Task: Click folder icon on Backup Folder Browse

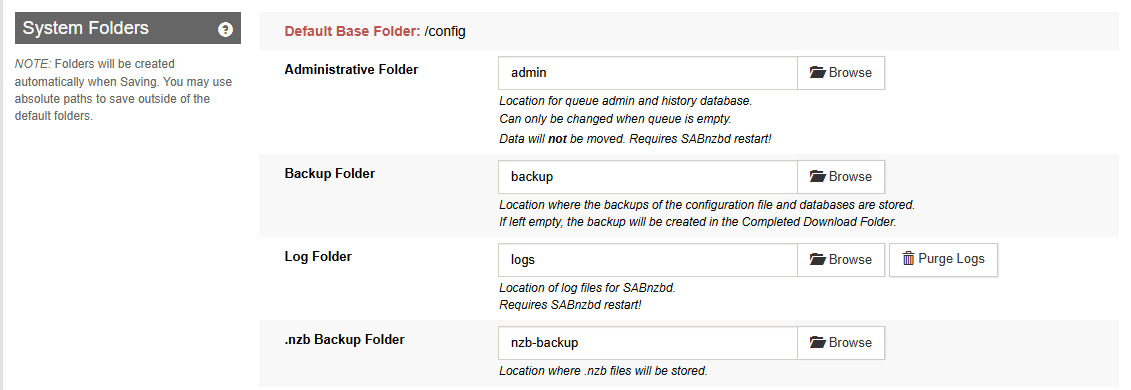Action: click(x=817, y=177)
